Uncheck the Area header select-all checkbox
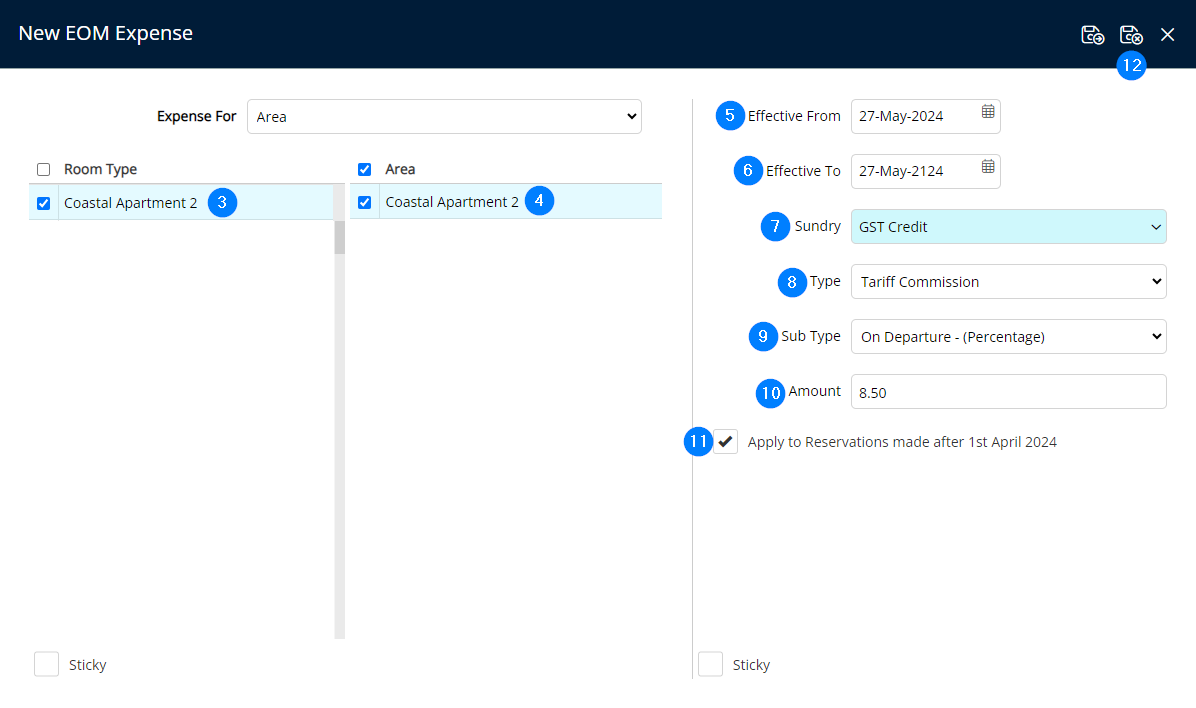 tap(365, 170)
